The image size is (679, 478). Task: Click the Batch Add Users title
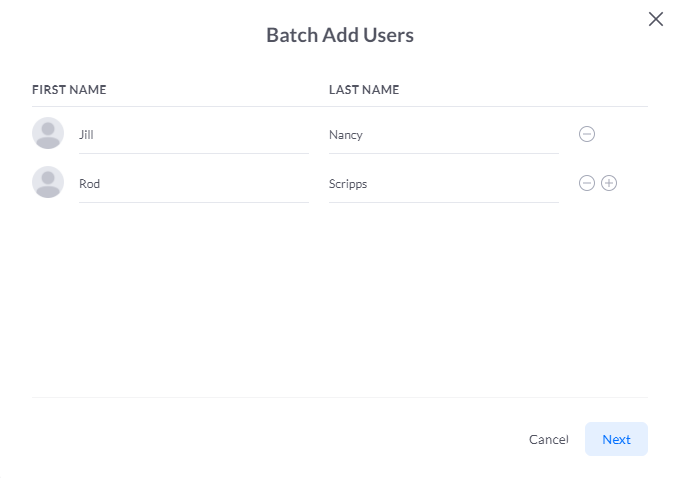pyautogui.click(x=340, y=35)
